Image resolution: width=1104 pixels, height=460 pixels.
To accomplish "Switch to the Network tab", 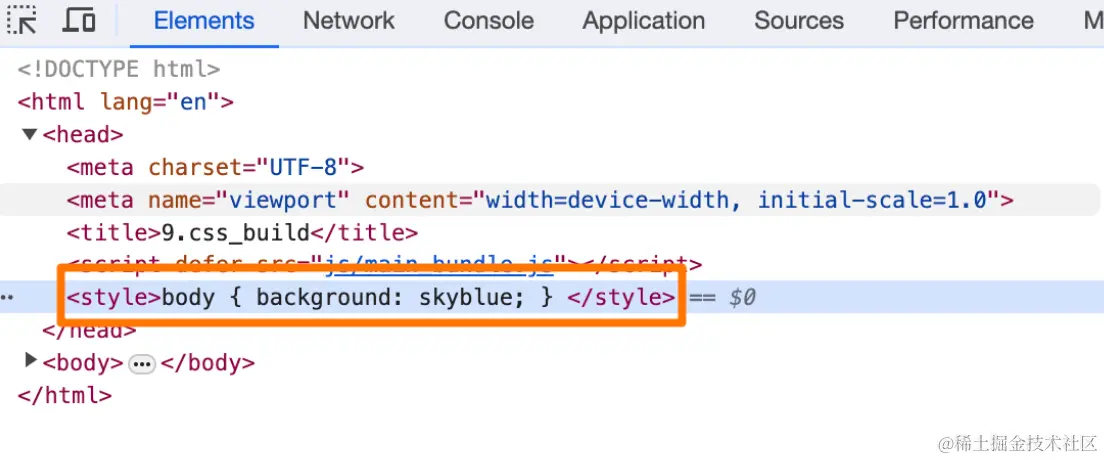I will tap(349, 21).
